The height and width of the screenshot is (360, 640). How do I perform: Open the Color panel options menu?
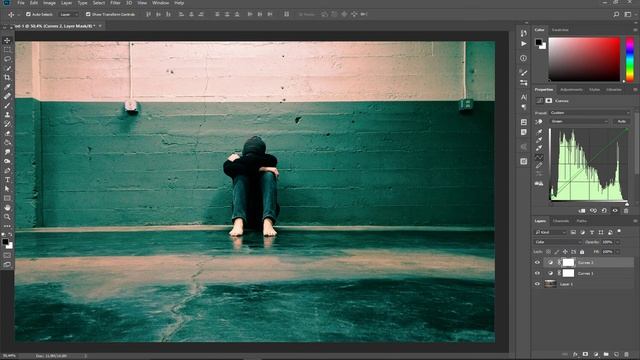pyautogui.click(x=635, y=30)
